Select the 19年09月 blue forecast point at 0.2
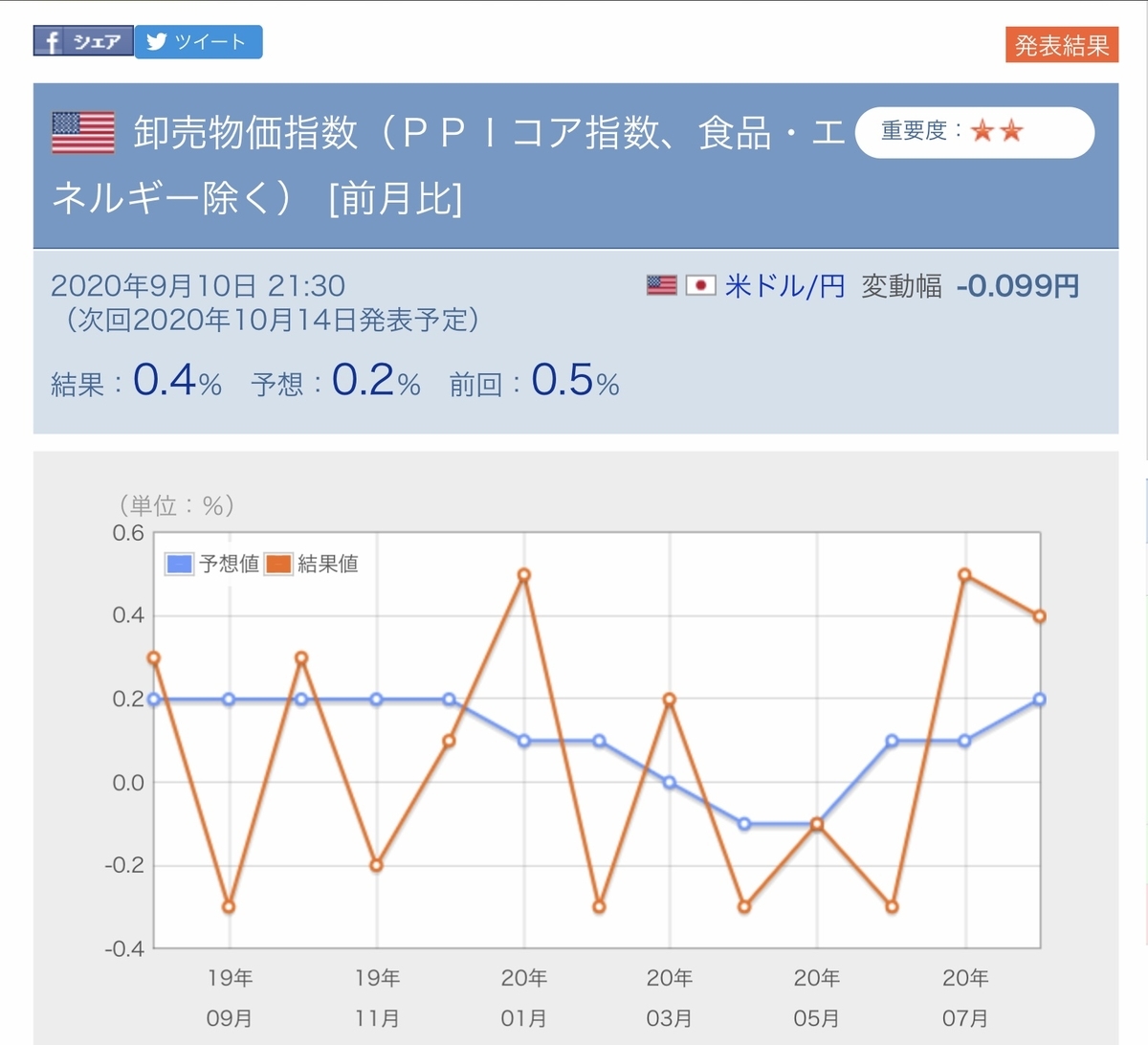 pos(229,700)
